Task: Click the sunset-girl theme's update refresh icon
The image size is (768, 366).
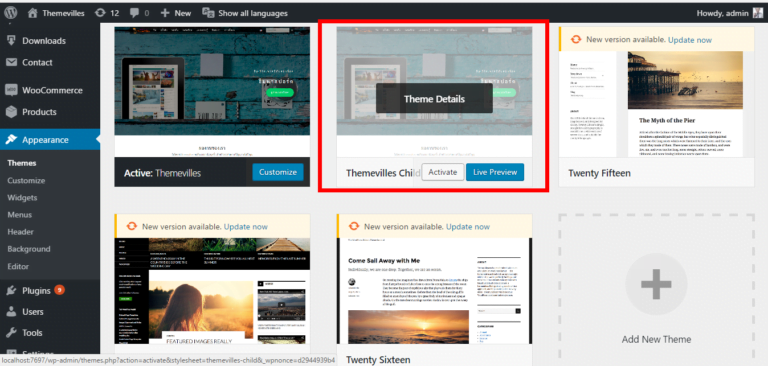Action: pos(132,227)
